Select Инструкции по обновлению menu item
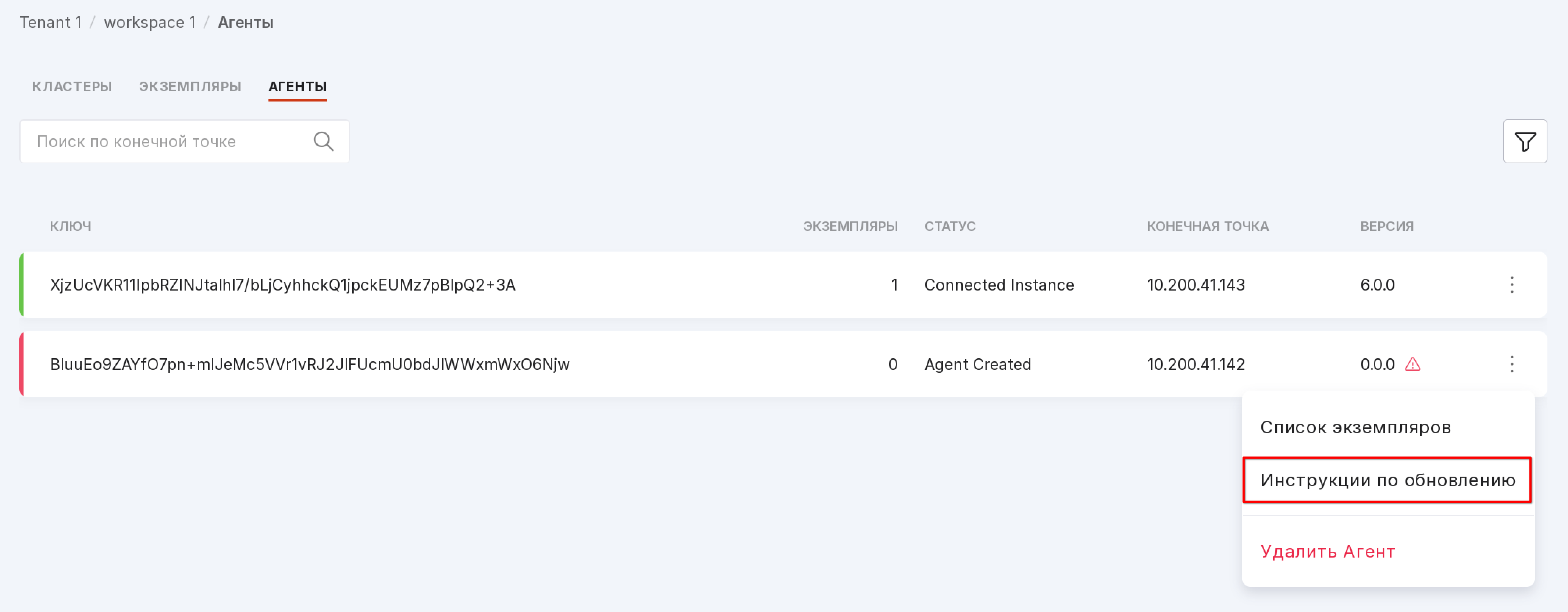 tap(1387, 480)
